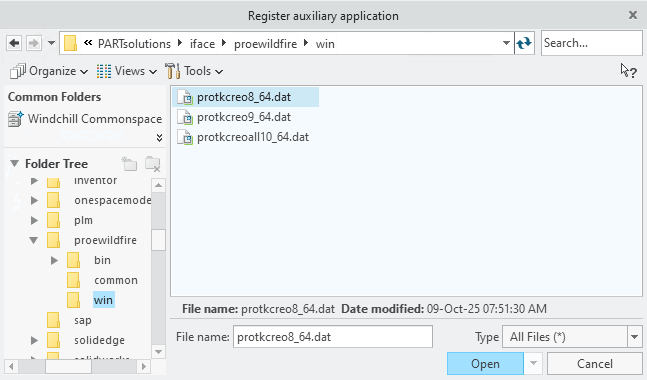This screenshot has height=380, width=647.
Task: Select the solidedge folder in tree
Action: point(99,340)
